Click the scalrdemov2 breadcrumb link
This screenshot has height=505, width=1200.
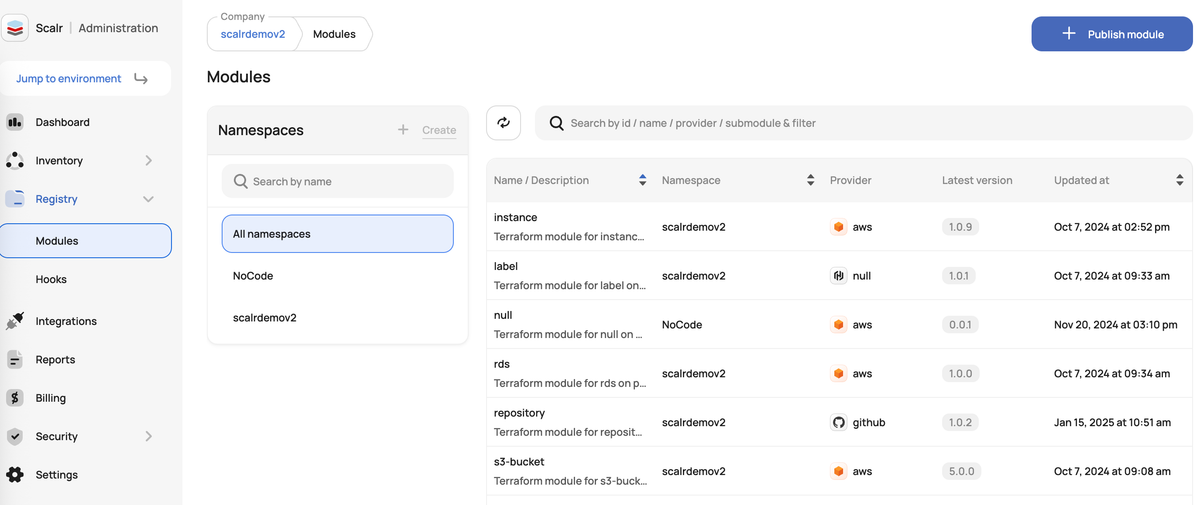click(253, 34)
